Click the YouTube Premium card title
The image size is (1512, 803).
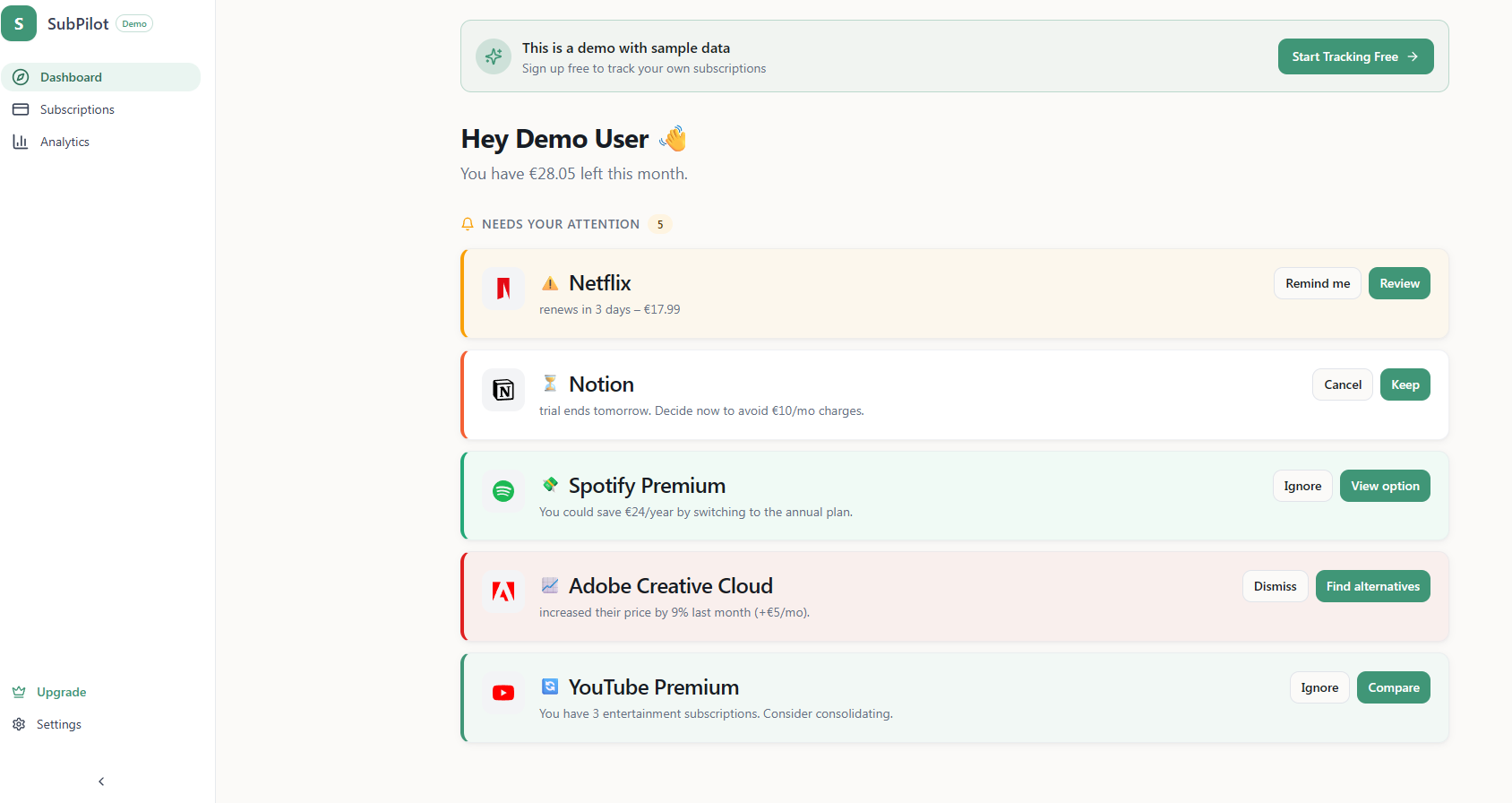(654, 687)
